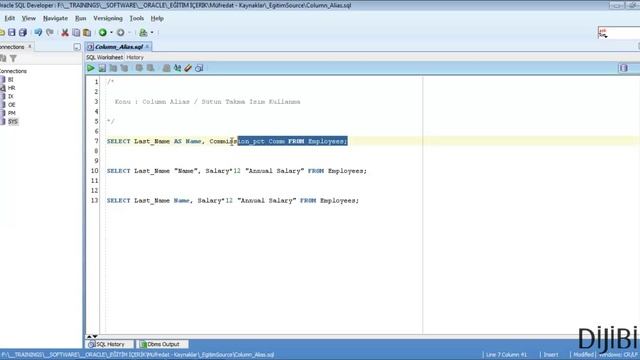Viewport: 640px width, 360px height.
Task: Click the green Back navigation icon
Action: point(102,32)
